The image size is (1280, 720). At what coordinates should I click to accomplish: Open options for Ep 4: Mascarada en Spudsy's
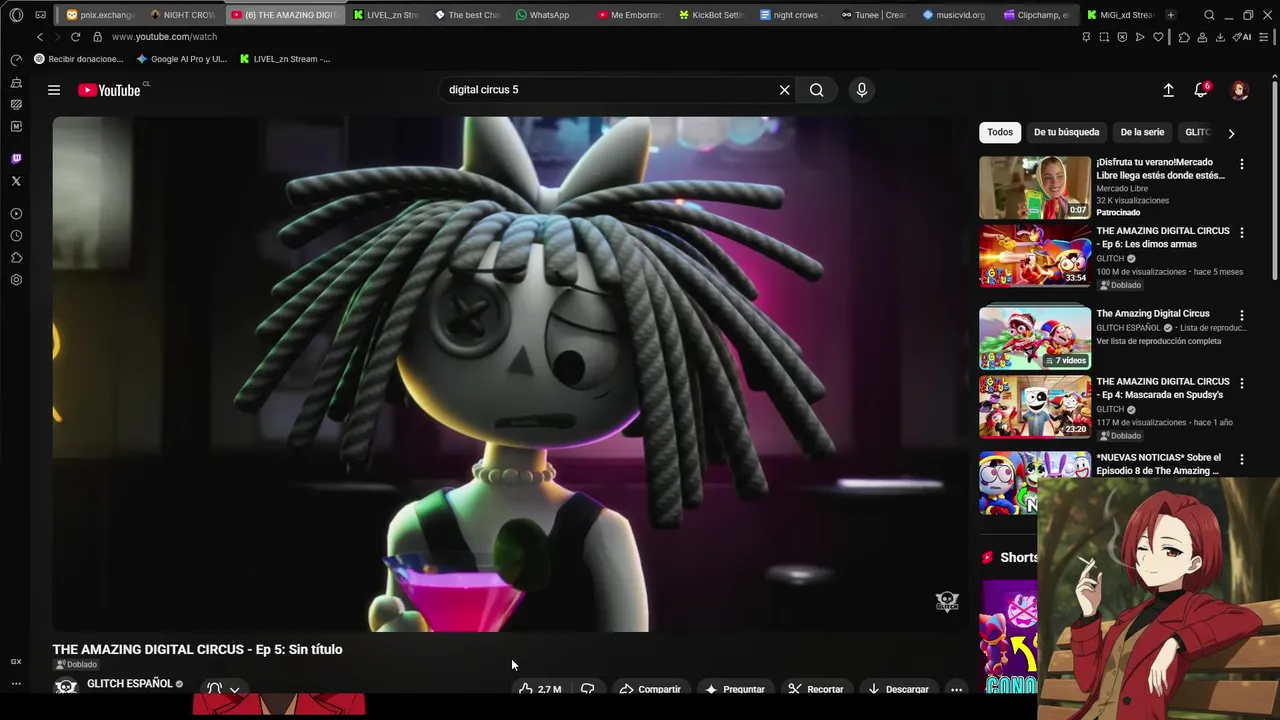(x=1242, y=383)
